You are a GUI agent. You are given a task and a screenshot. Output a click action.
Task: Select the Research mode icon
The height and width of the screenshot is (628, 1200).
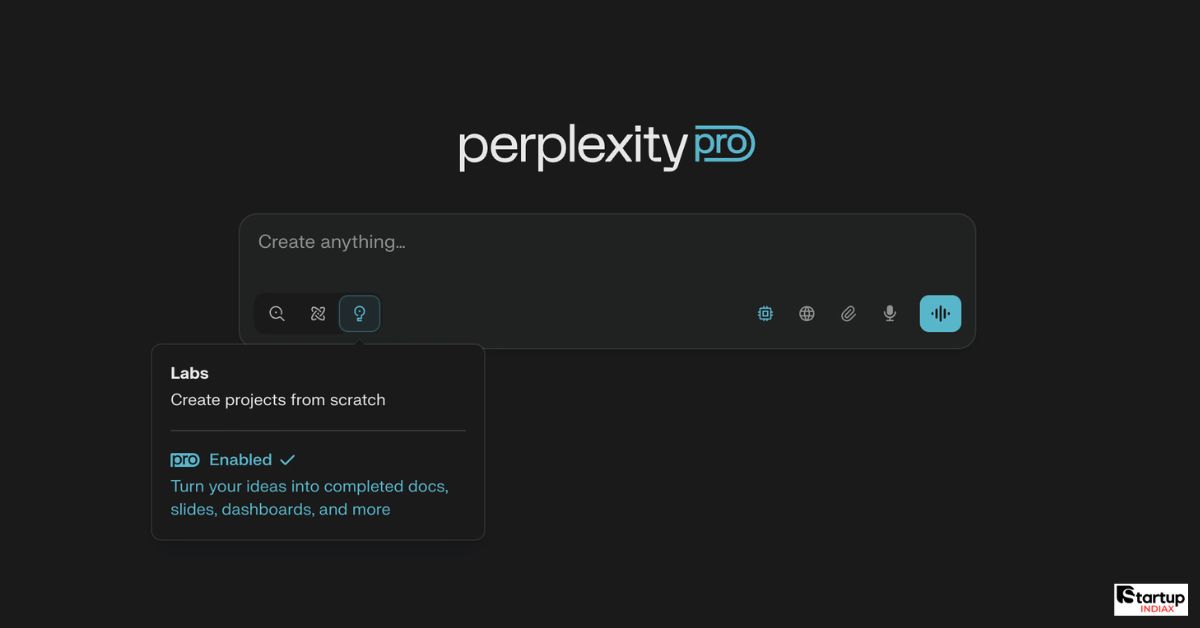pyautogui.click(x=318, y=314)
